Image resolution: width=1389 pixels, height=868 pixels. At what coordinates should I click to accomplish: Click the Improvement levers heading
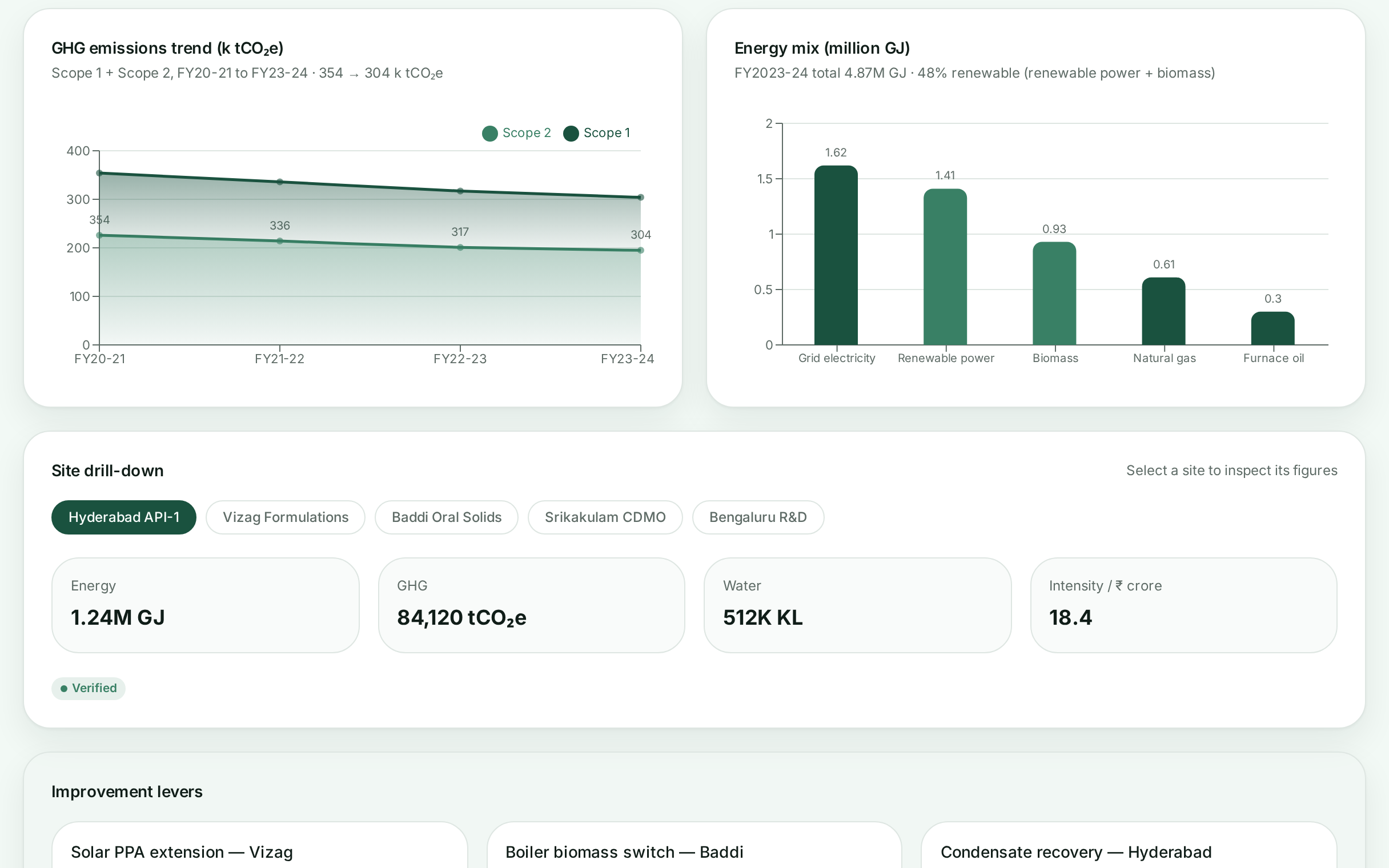(x=127, y=791)
